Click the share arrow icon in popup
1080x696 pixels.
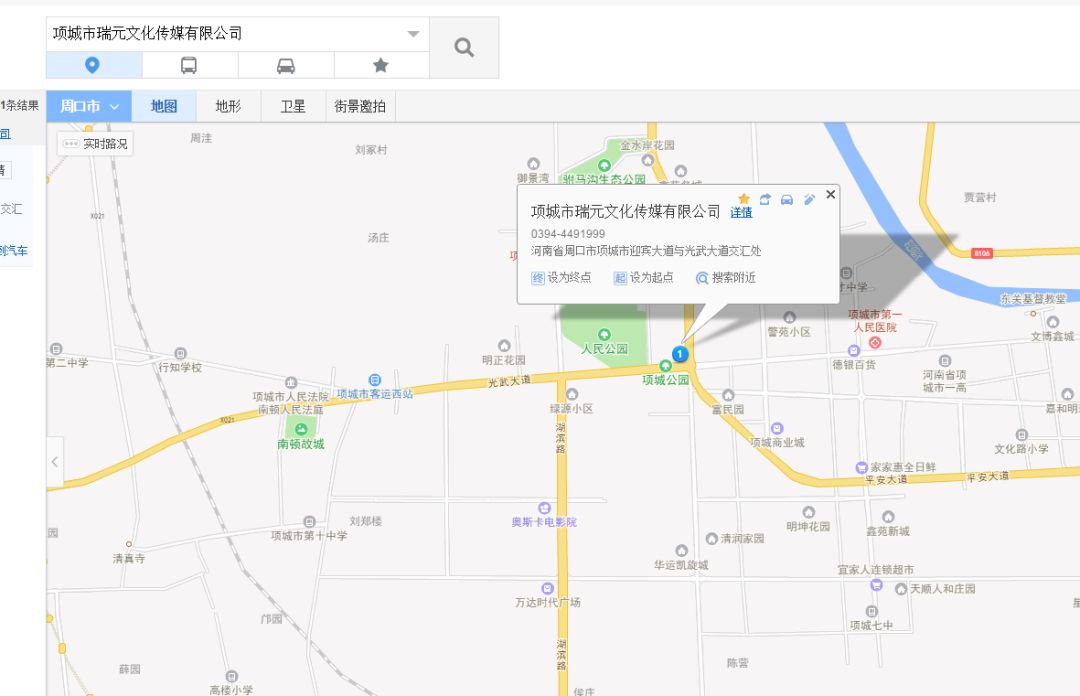point(765,199)
